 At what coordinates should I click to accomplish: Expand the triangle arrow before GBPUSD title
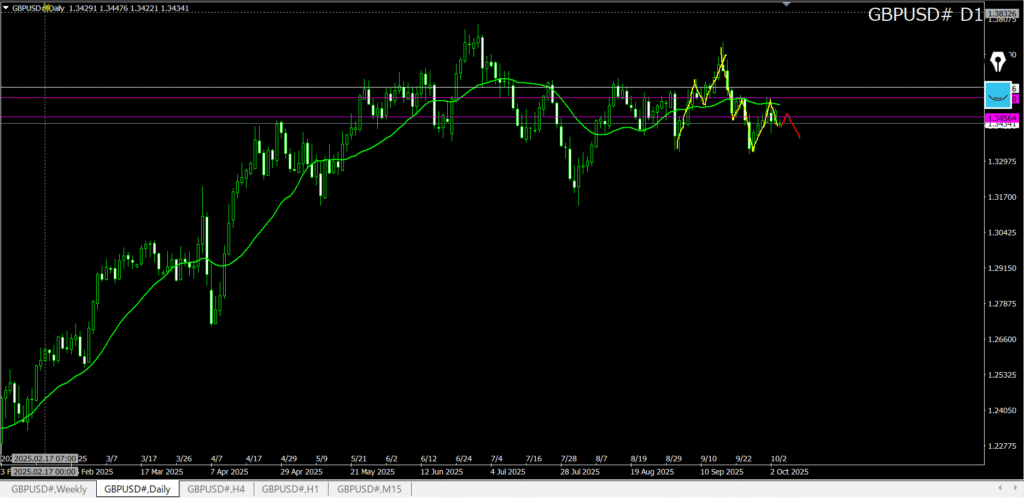coord(6,8)
